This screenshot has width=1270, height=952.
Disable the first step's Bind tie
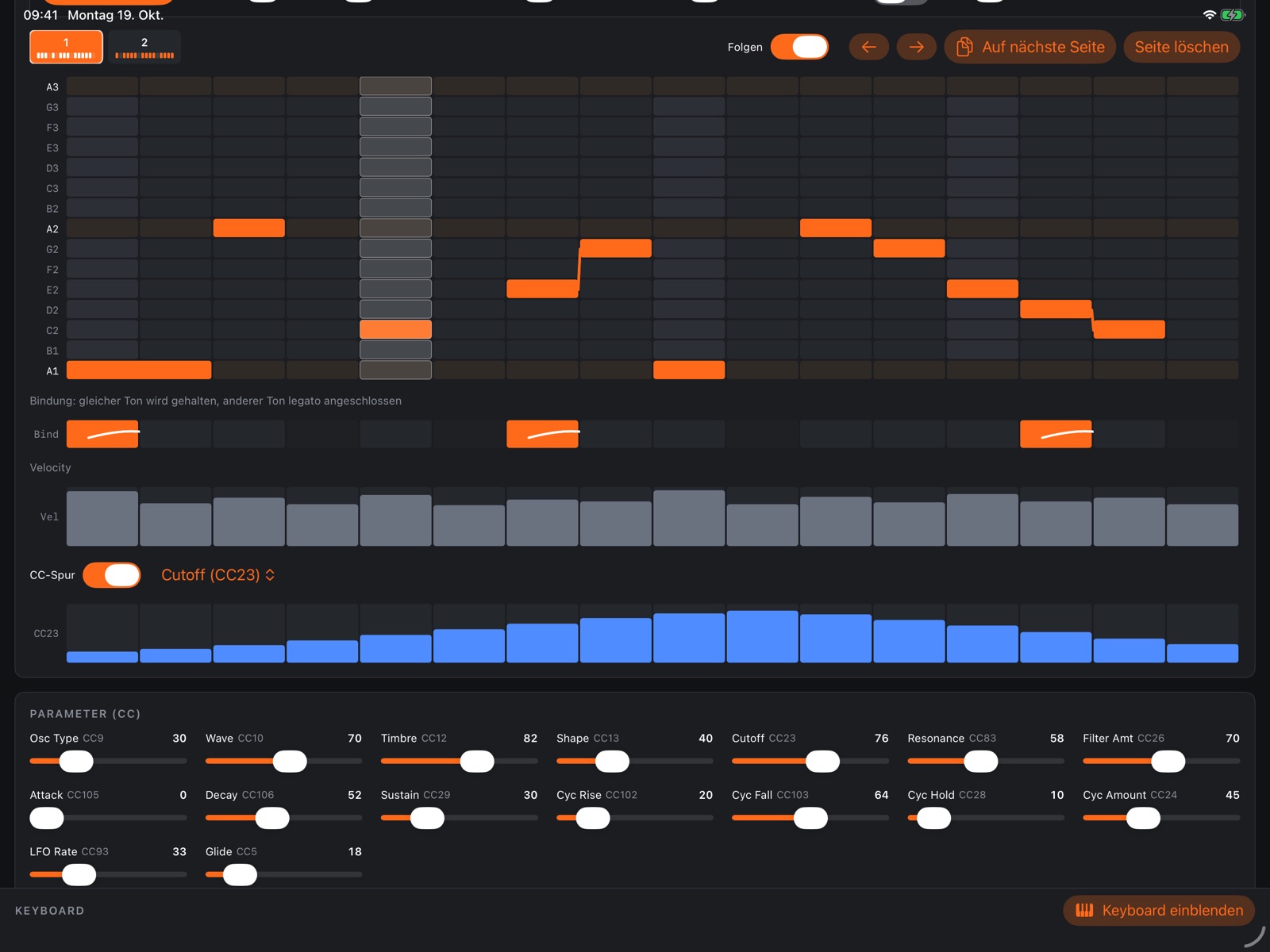[x=102, y=434]
